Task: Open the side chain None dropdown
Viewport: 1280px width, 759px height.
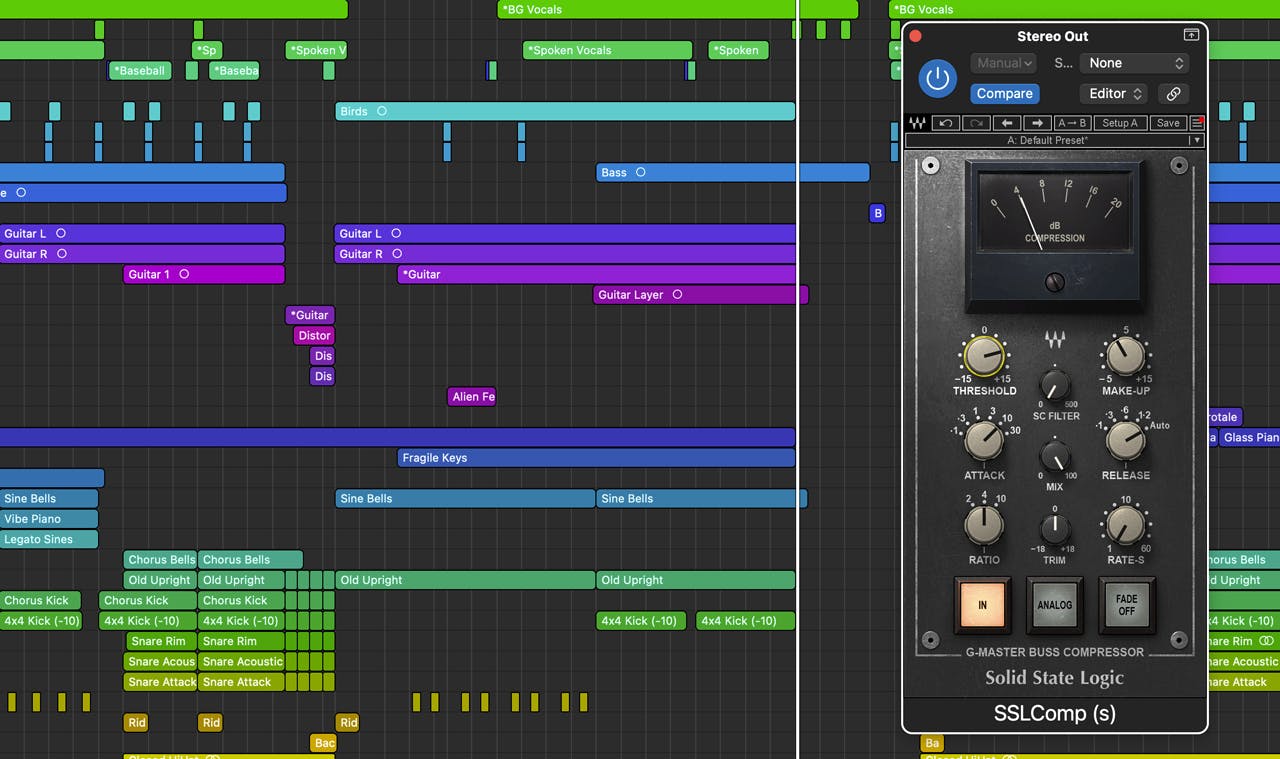Action: (1134, 63)
